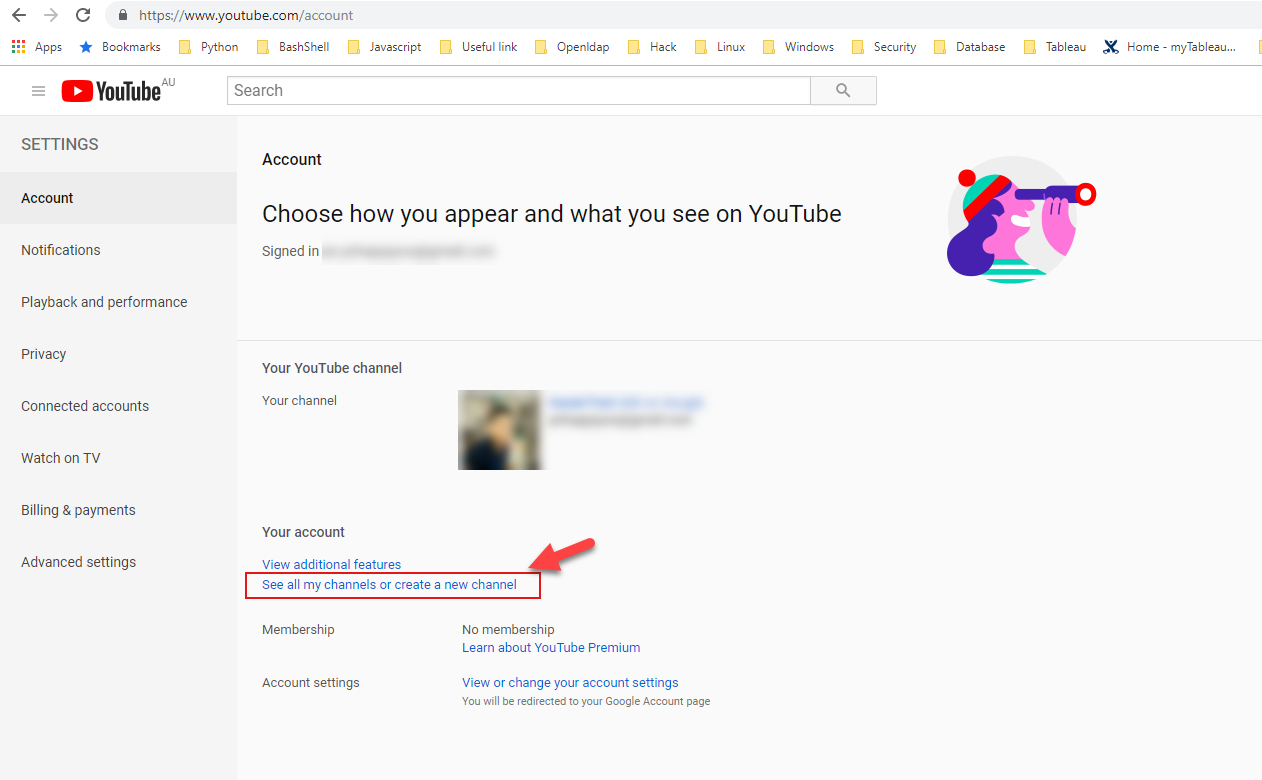Screen dimensions: 1262x780
Task: Open Advanced settings
Action: [x=118, y=562]
